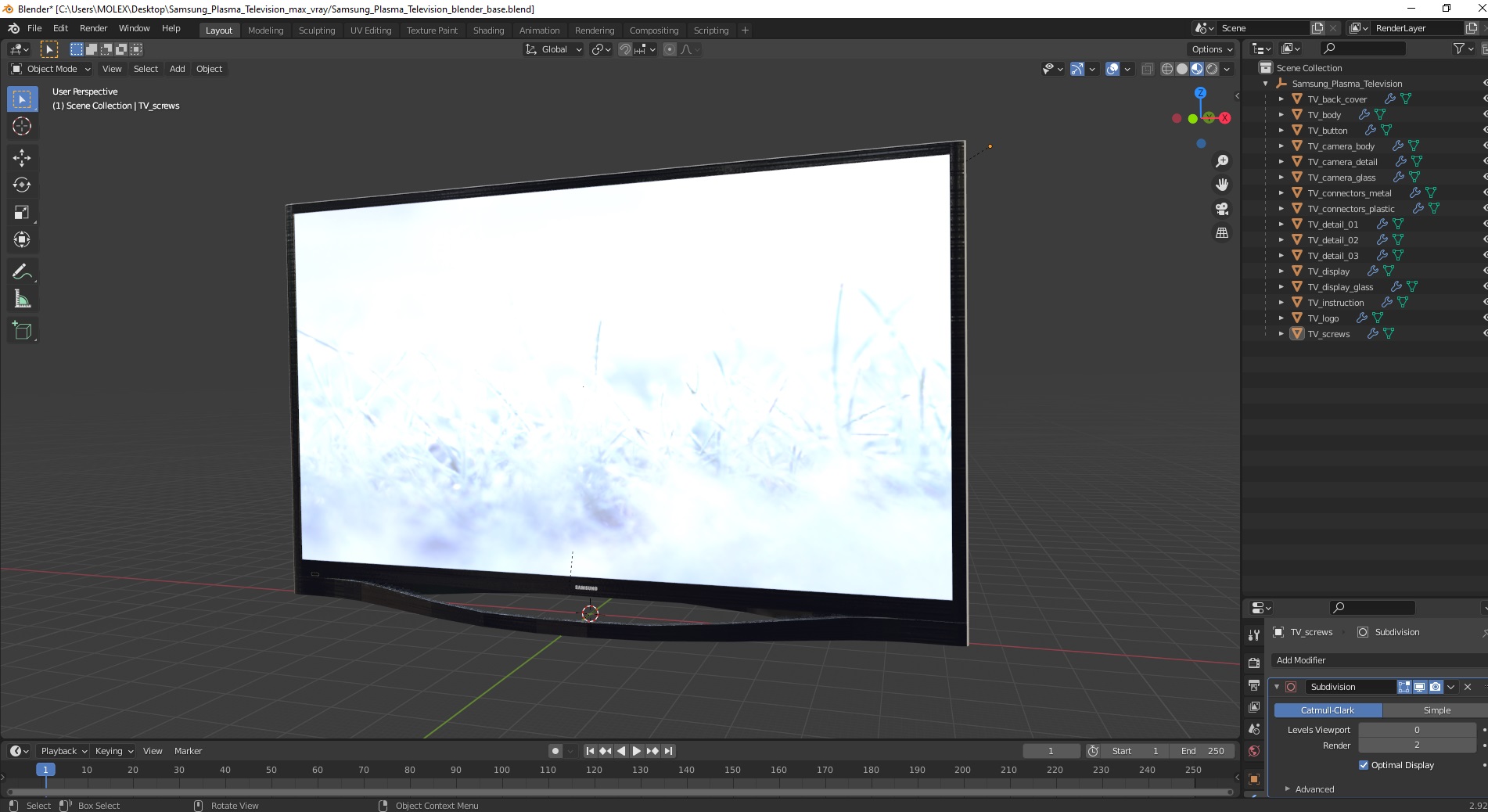Click the End frame field
1488x812 pixels.
(x=1202, y=751)
